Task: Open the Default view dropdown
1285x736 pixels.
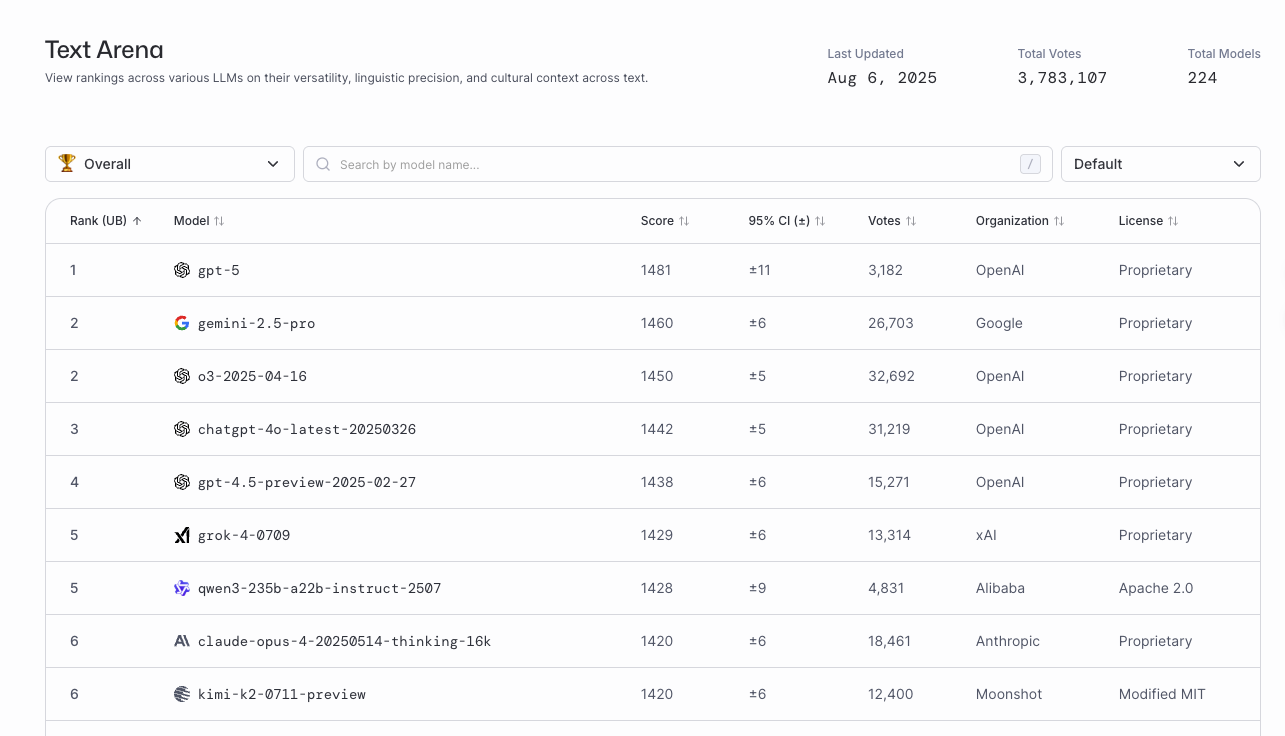Action: [x=1160, y=164]
